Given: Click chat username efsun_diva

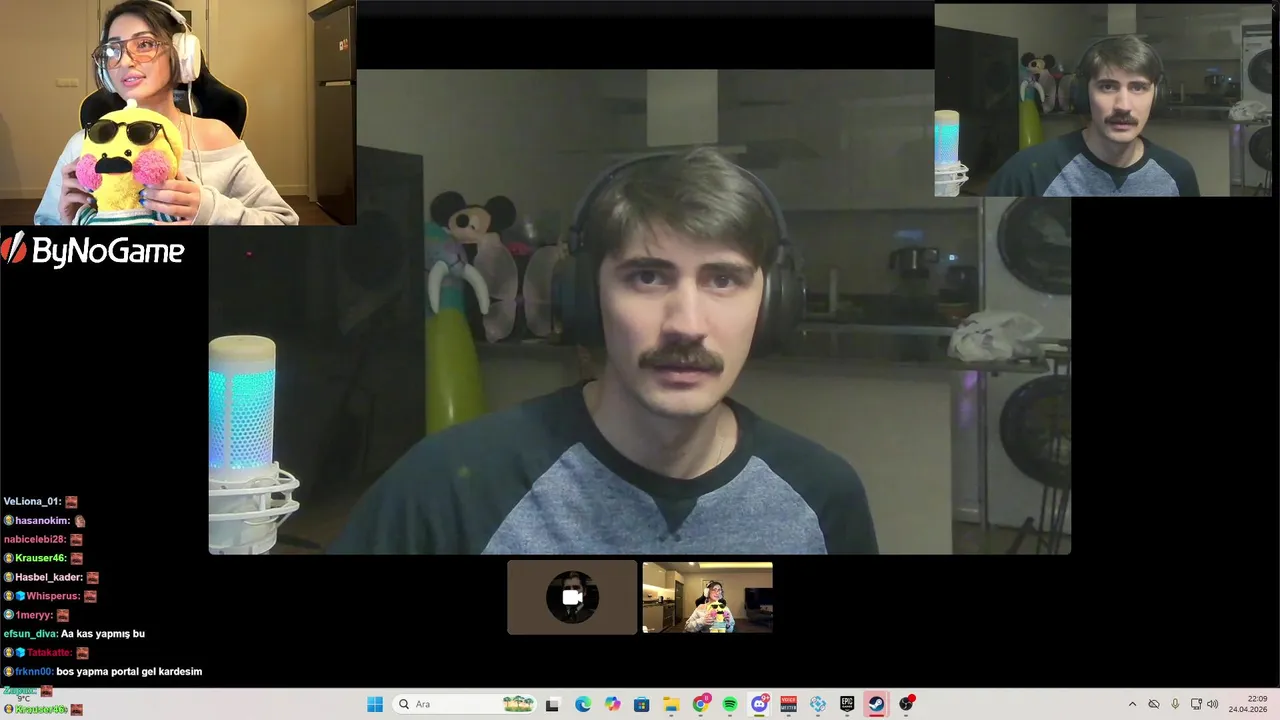Looking at the screenshot, I should pos(30,634).
